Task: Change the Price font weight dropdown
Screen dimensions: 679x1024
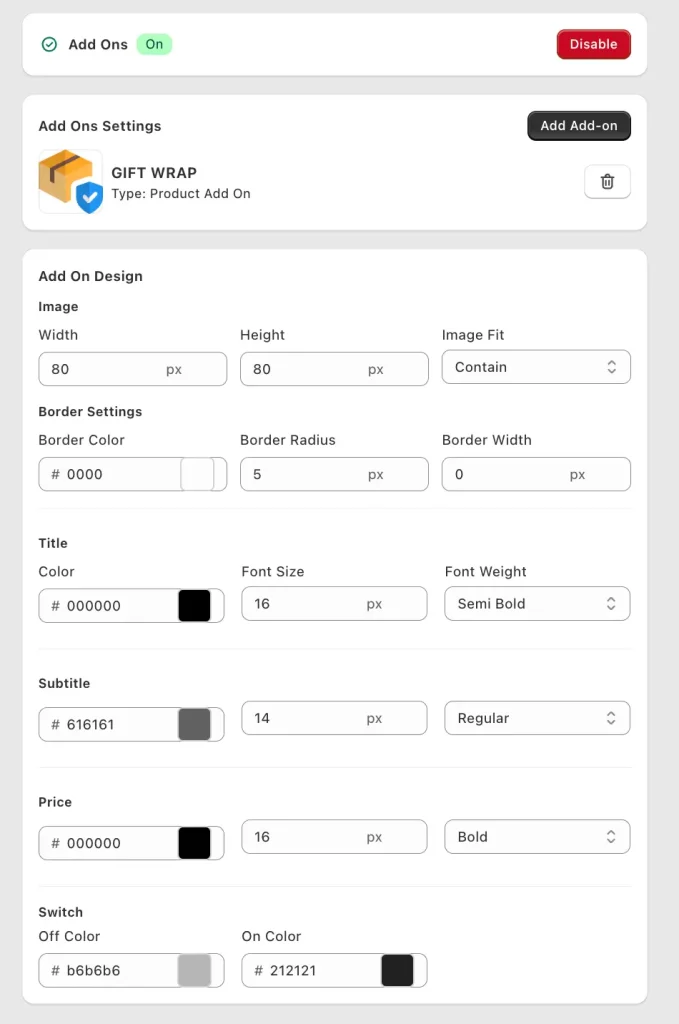Action: point(537,837)
